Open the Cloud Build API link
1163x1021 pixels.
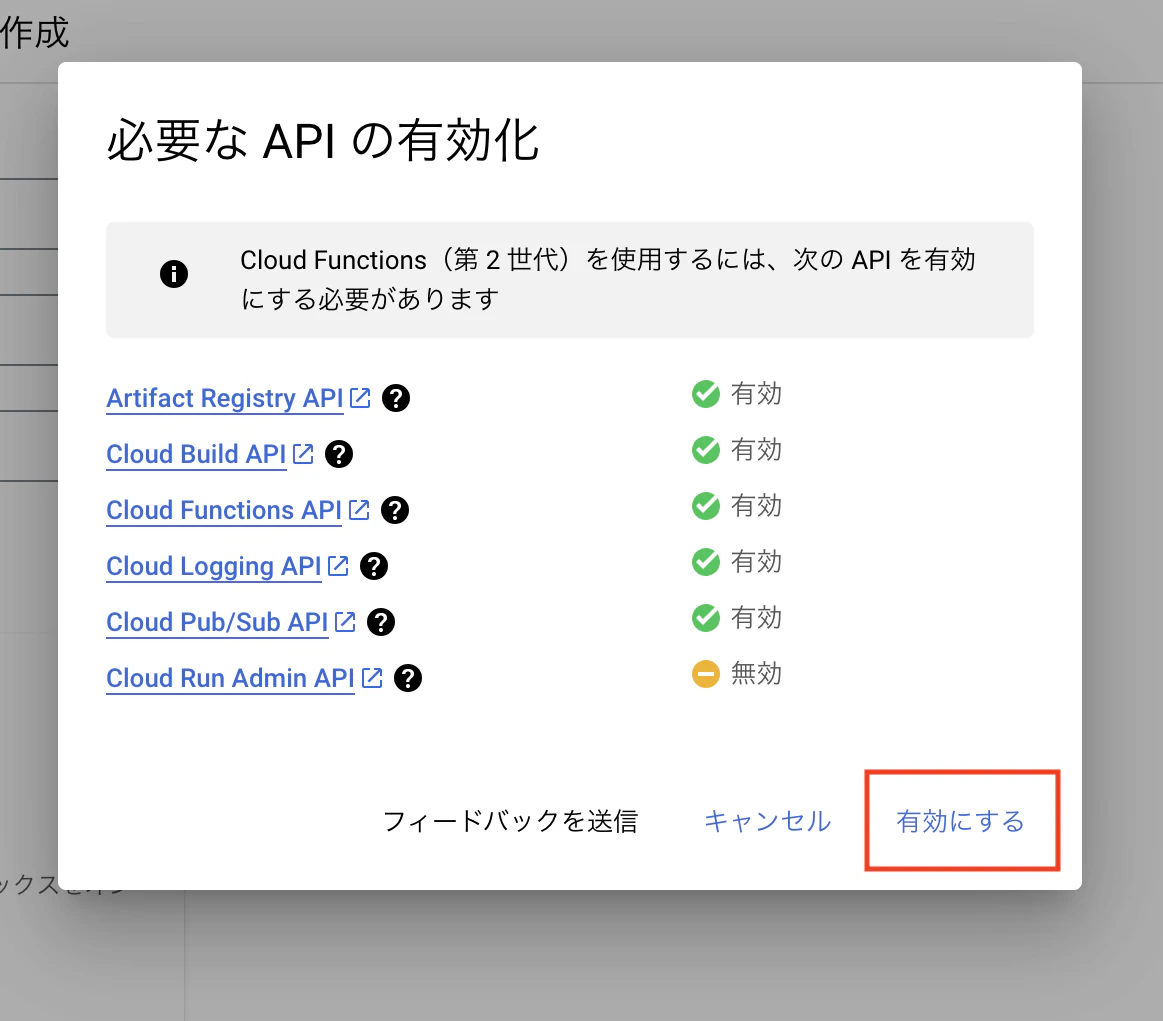pyautogui.click(x=196, y=454)
